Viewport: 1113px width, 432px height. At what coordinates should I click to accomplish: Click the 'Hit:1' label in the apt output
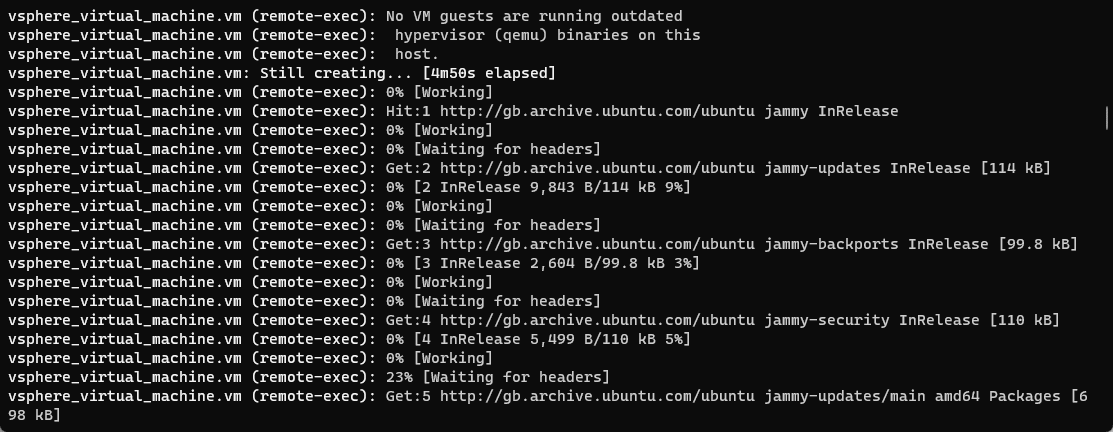[408, 111]
